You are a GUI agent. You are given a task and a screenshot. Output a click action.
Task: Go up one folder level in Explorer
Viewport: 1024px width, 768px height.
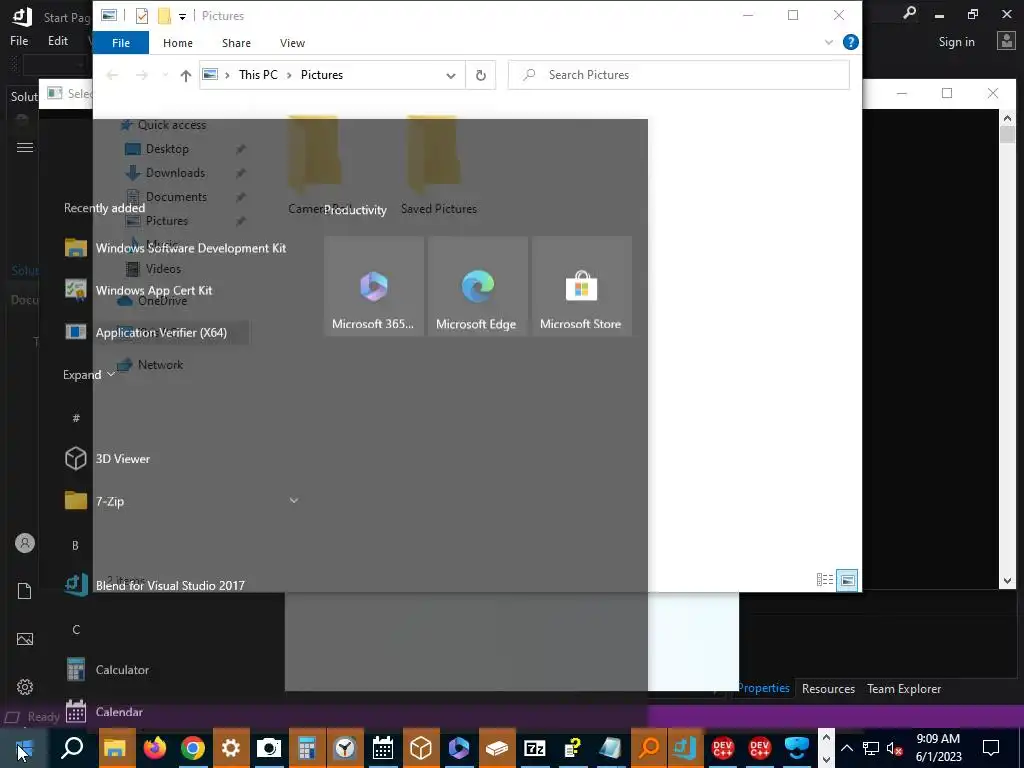pos(185,75)
